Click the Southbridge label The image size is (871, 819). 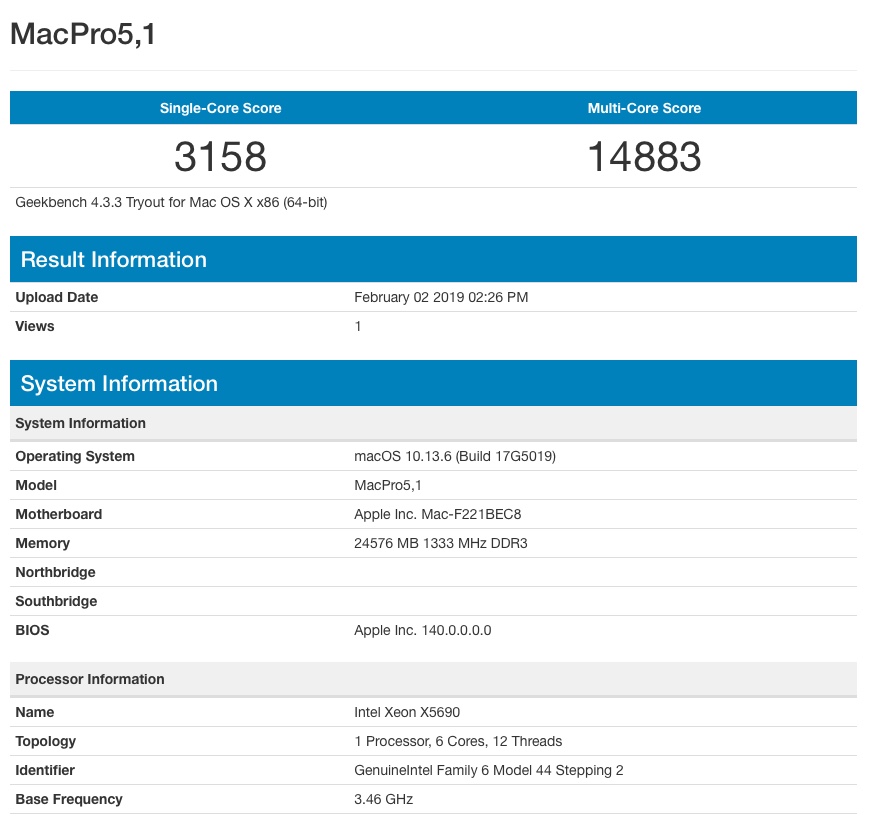[x=56, y=601]
